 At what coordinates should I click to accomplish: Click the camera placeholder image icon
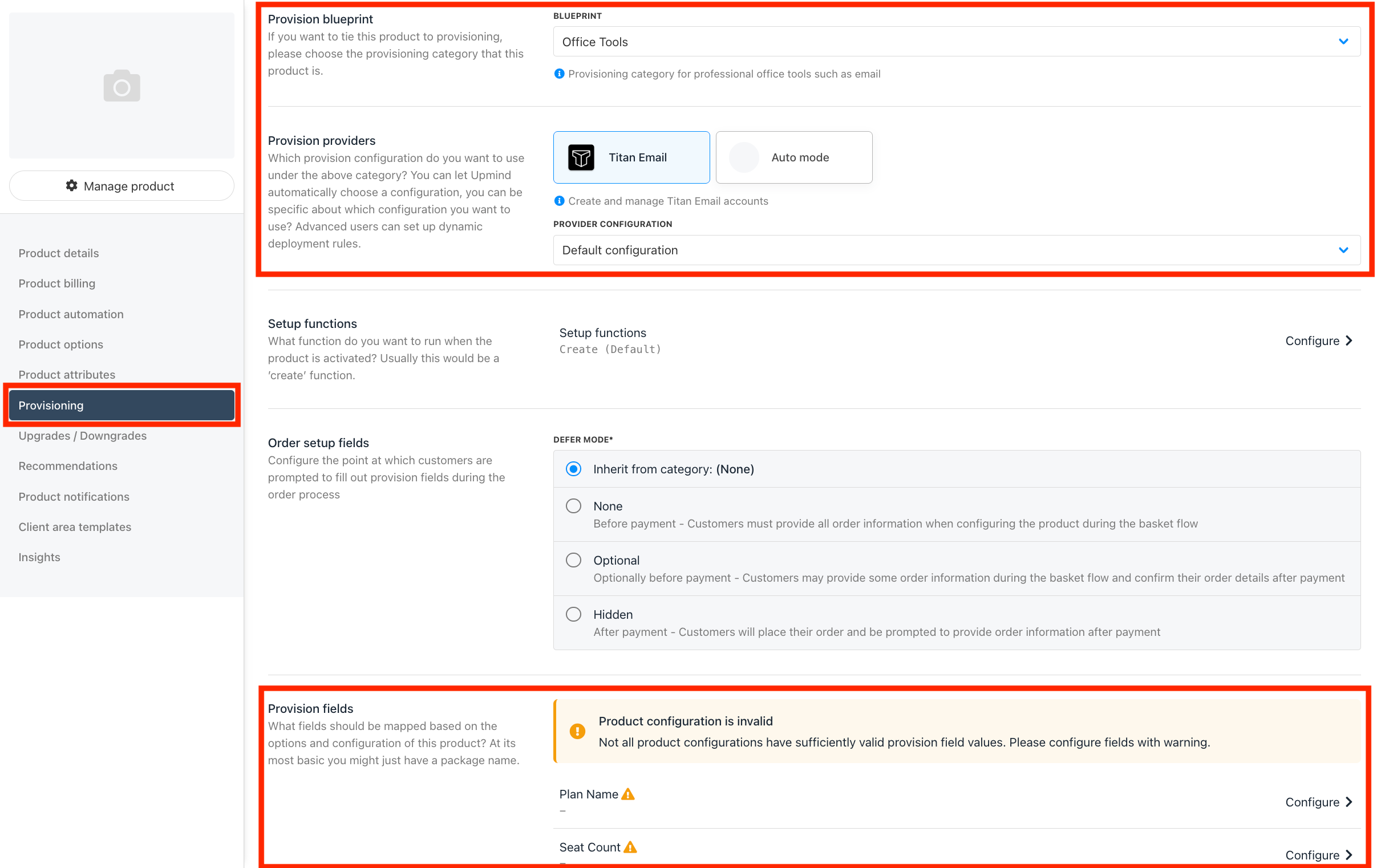(x=122, y=86)
